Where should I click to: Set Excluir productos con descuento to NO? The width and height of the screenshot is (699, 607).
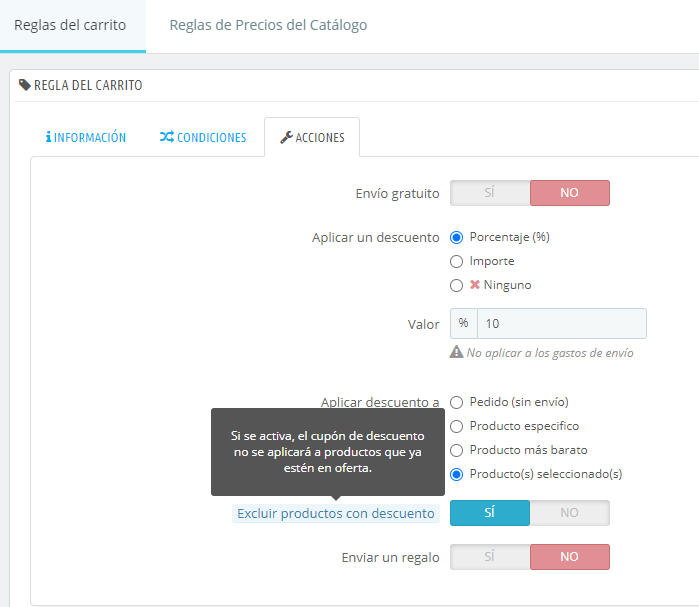pos(569,513)
